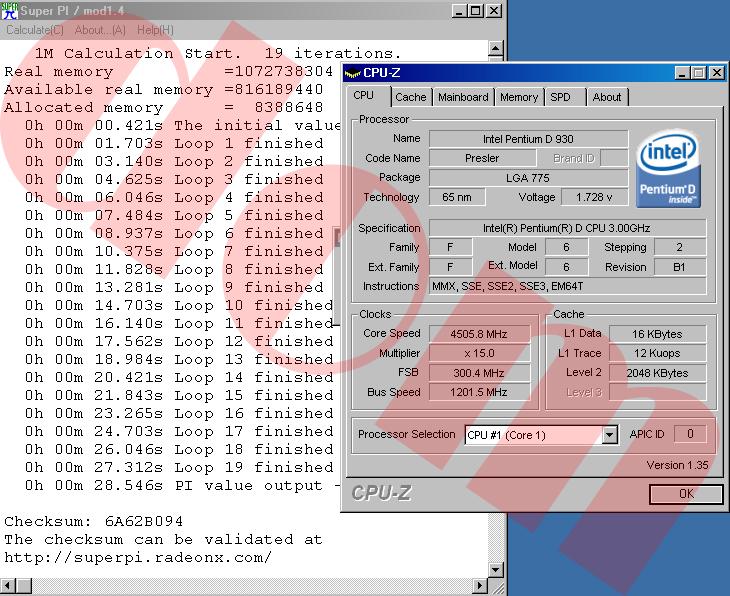Click Super PI vertical scrollbar down arrow
The image size is (730, 596).
[x=496, y=569]
